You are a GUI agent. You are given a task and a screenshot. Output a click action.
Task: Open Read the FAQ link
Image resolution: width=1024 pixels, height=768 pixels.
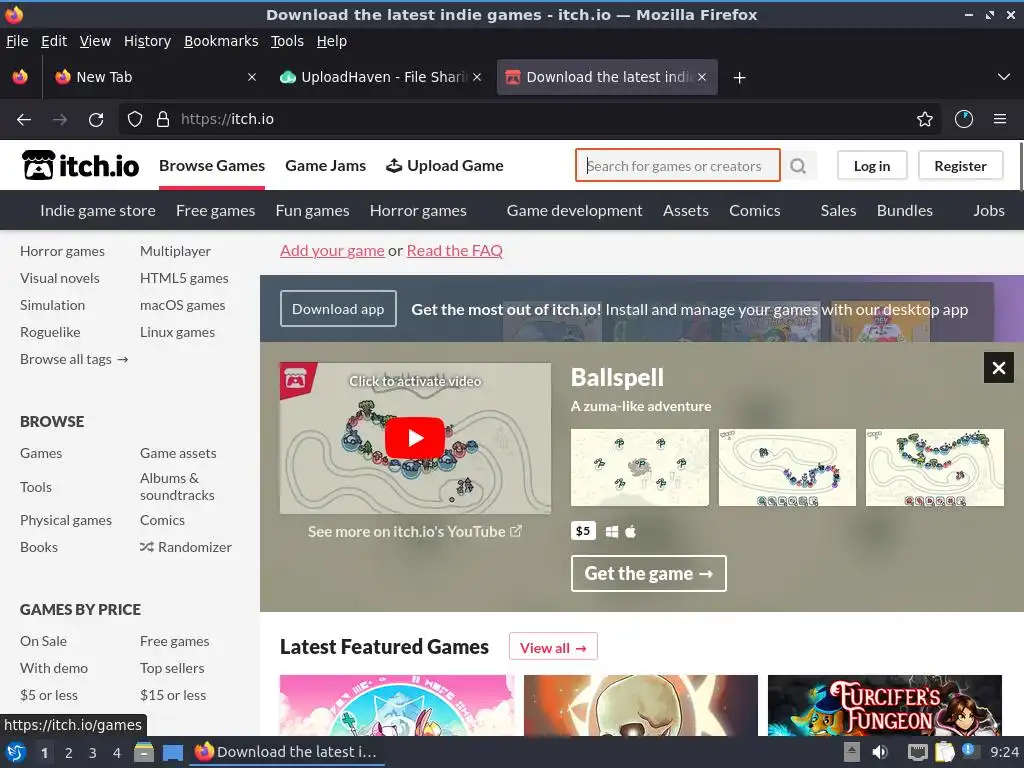tap(455, 251)
